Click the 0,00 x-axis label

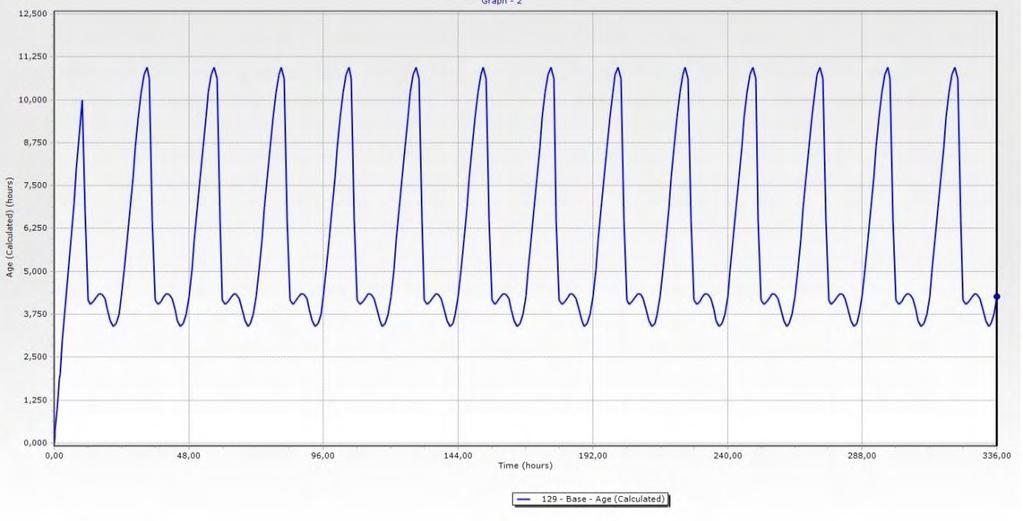pos(54,456)
